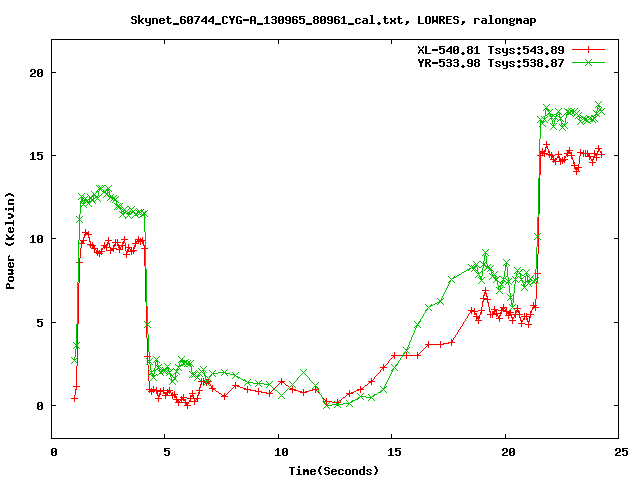Screen dimensions: 640x480
Task: Click y-axis tick label 20
Action: click(36, 73)
